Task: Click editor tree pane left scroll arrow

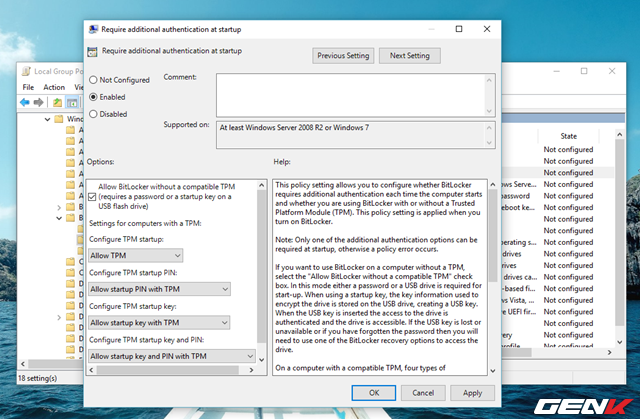Action: coord(23,364)
